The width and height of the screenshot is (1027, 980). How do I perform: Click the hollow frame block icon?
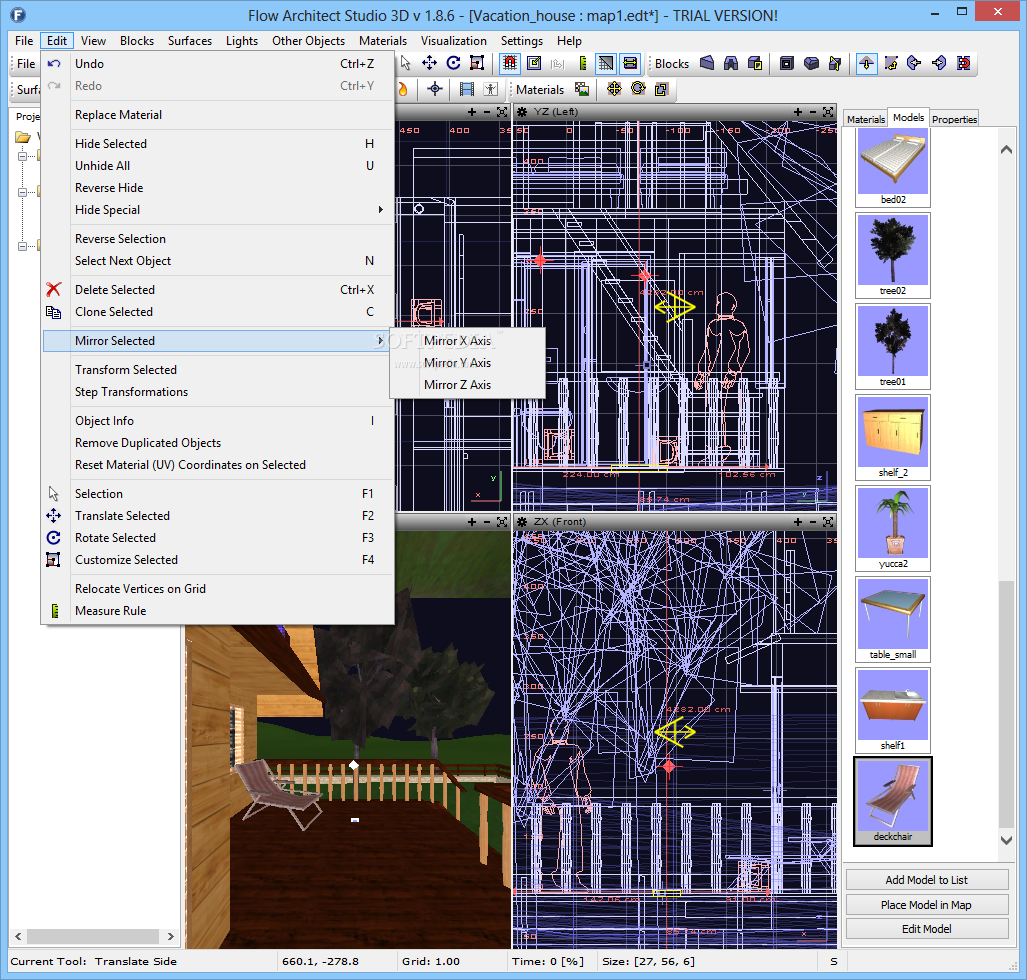[787, 63]
